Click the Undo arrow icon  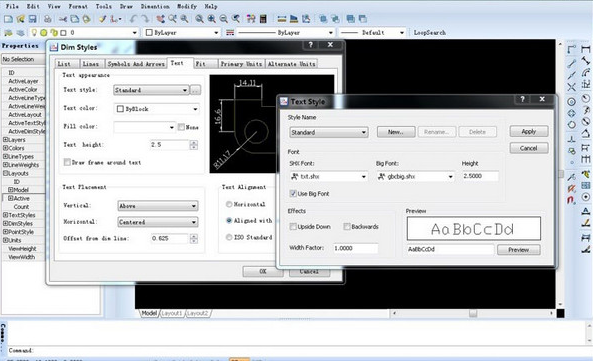click(x=133, y=19)
